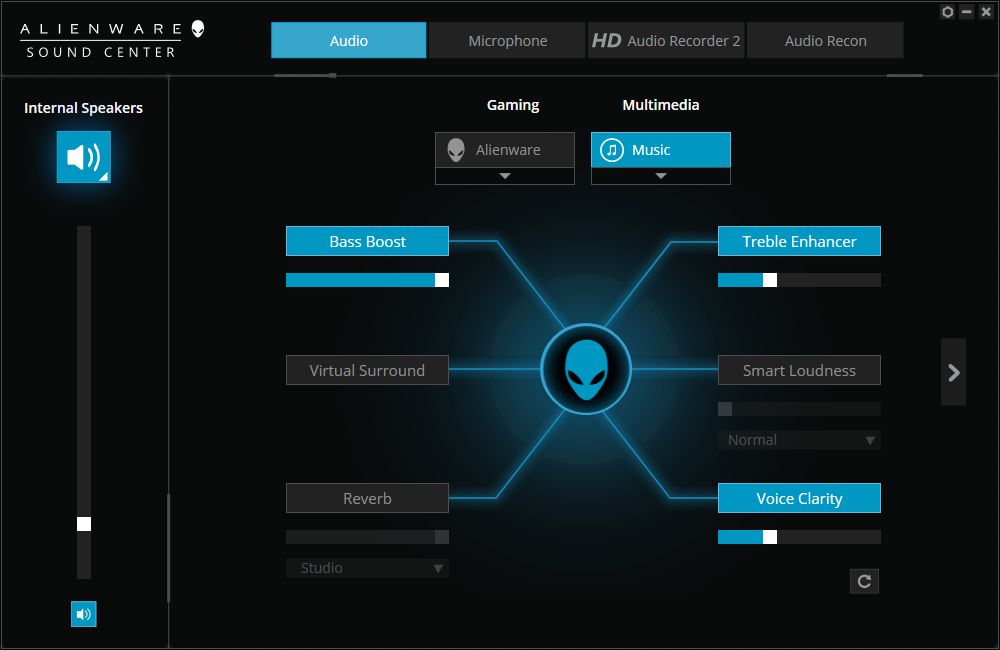The image size is (1000, 650).
Task: Adjust the Voice Clarity level slider
Action: 799,537
